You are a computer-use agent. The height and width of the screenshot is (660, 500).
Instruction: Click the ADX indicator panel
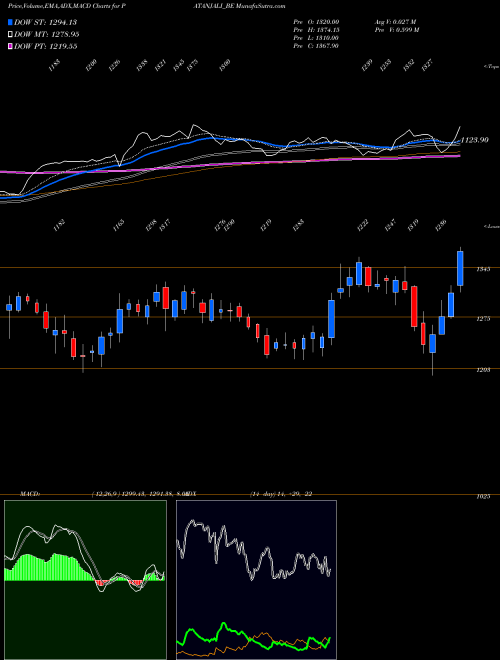256,580
